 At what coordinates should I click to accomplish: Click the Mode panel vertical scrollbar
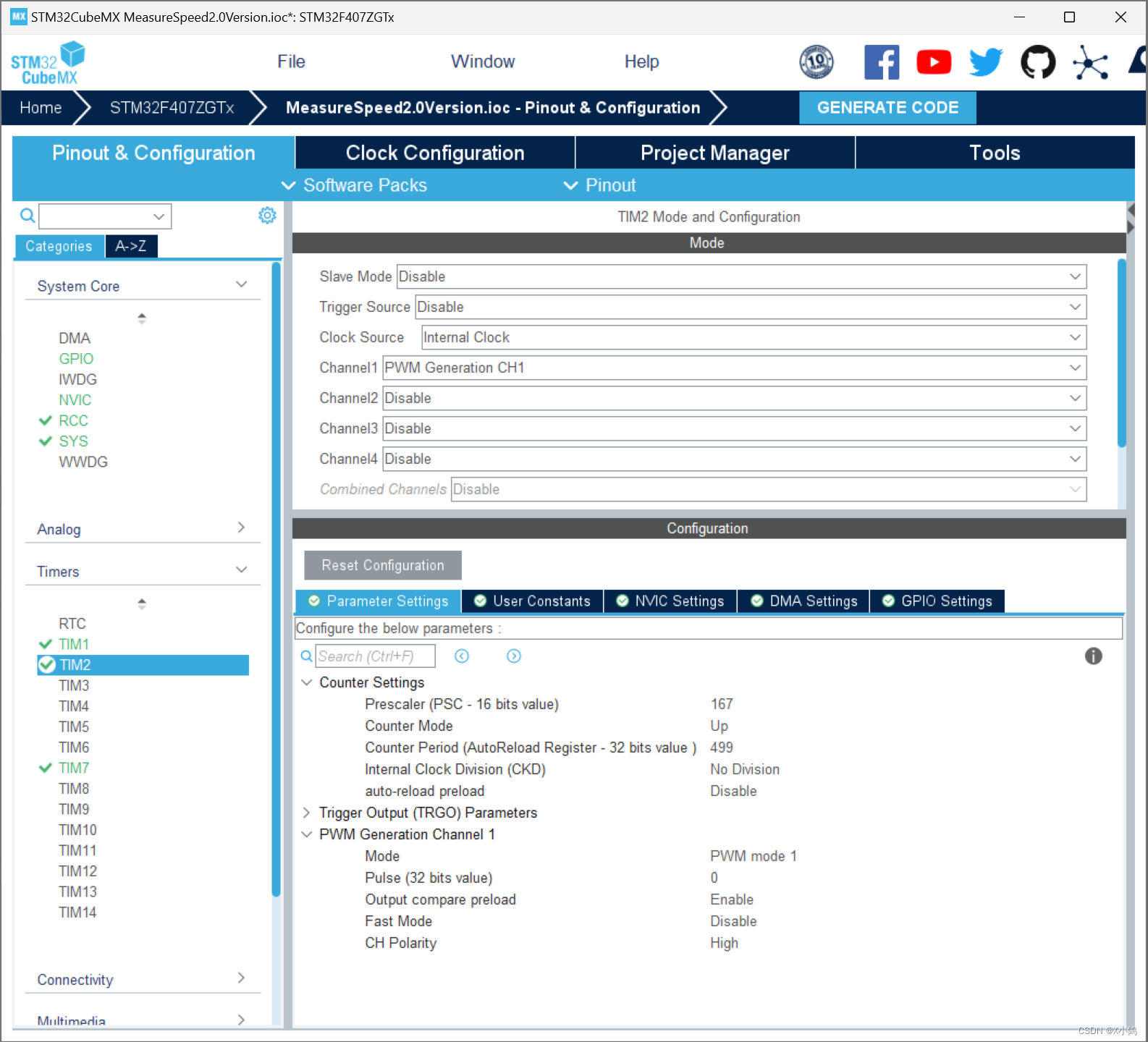point(1121,353)
